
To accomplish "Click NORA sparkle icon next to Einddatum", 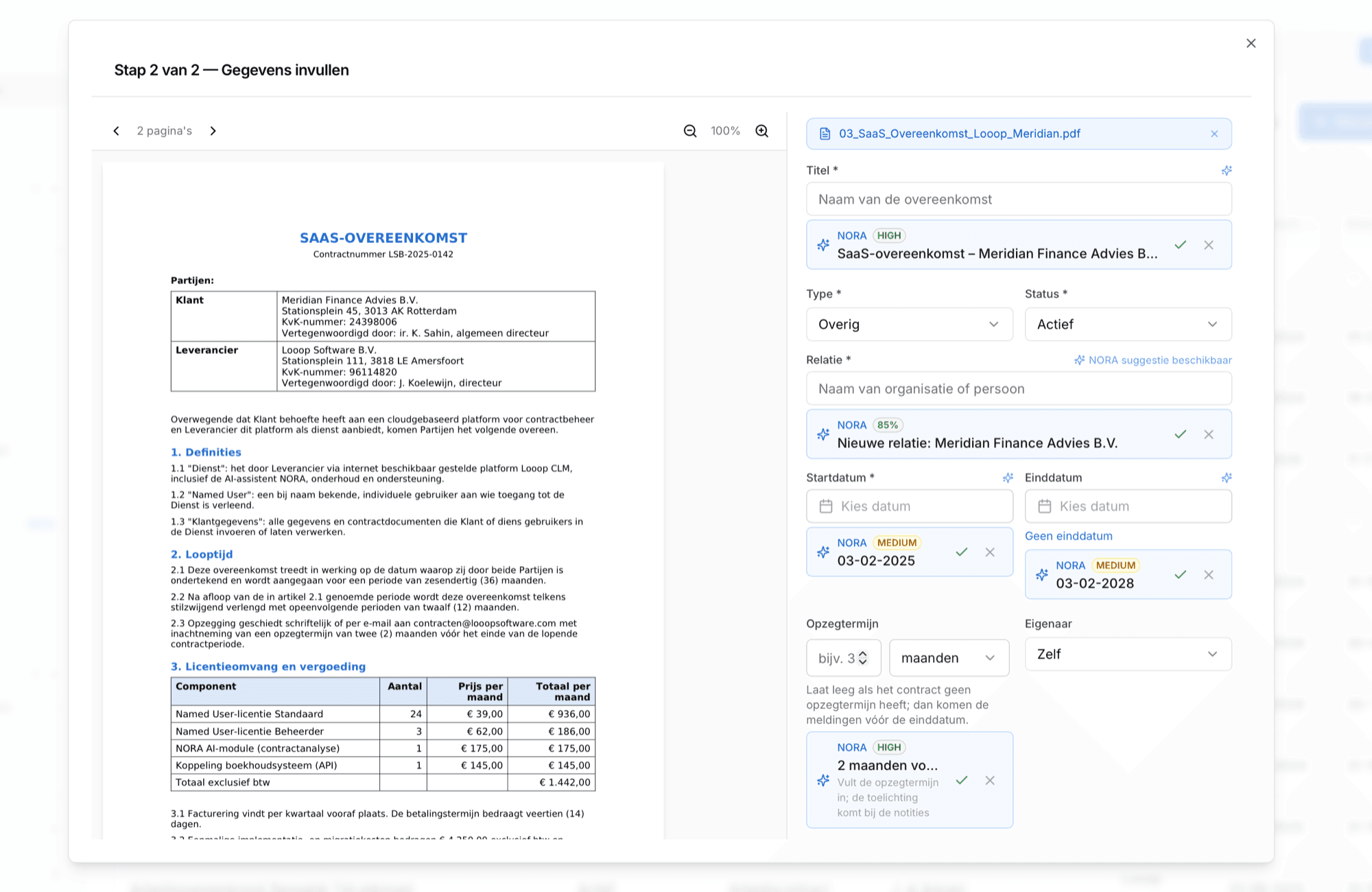I will point(1227,478).
